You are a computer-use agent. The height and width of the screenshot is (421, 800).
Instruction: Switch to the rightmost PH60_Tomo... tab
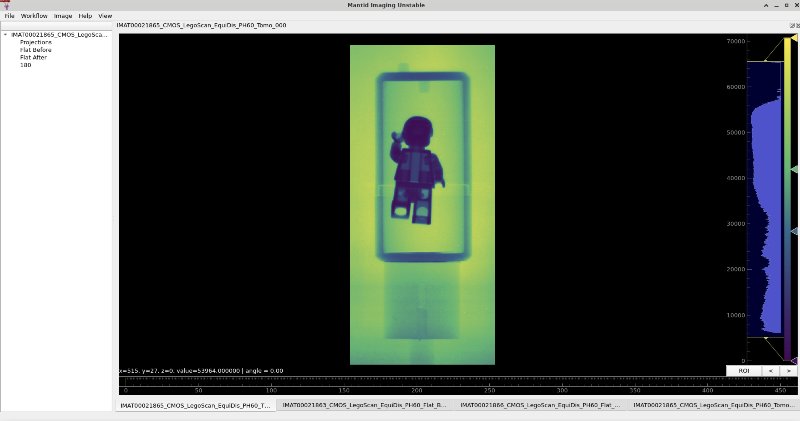point(713,405)
